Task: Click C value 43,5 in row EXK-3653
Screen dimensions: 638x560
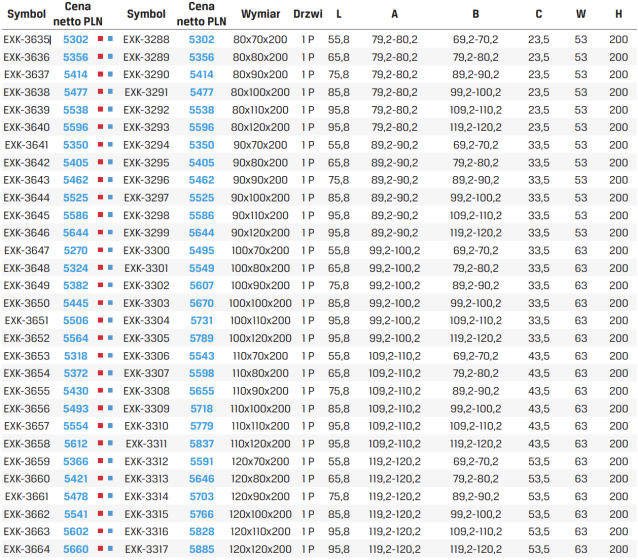Action: click(x=539, y=356)
